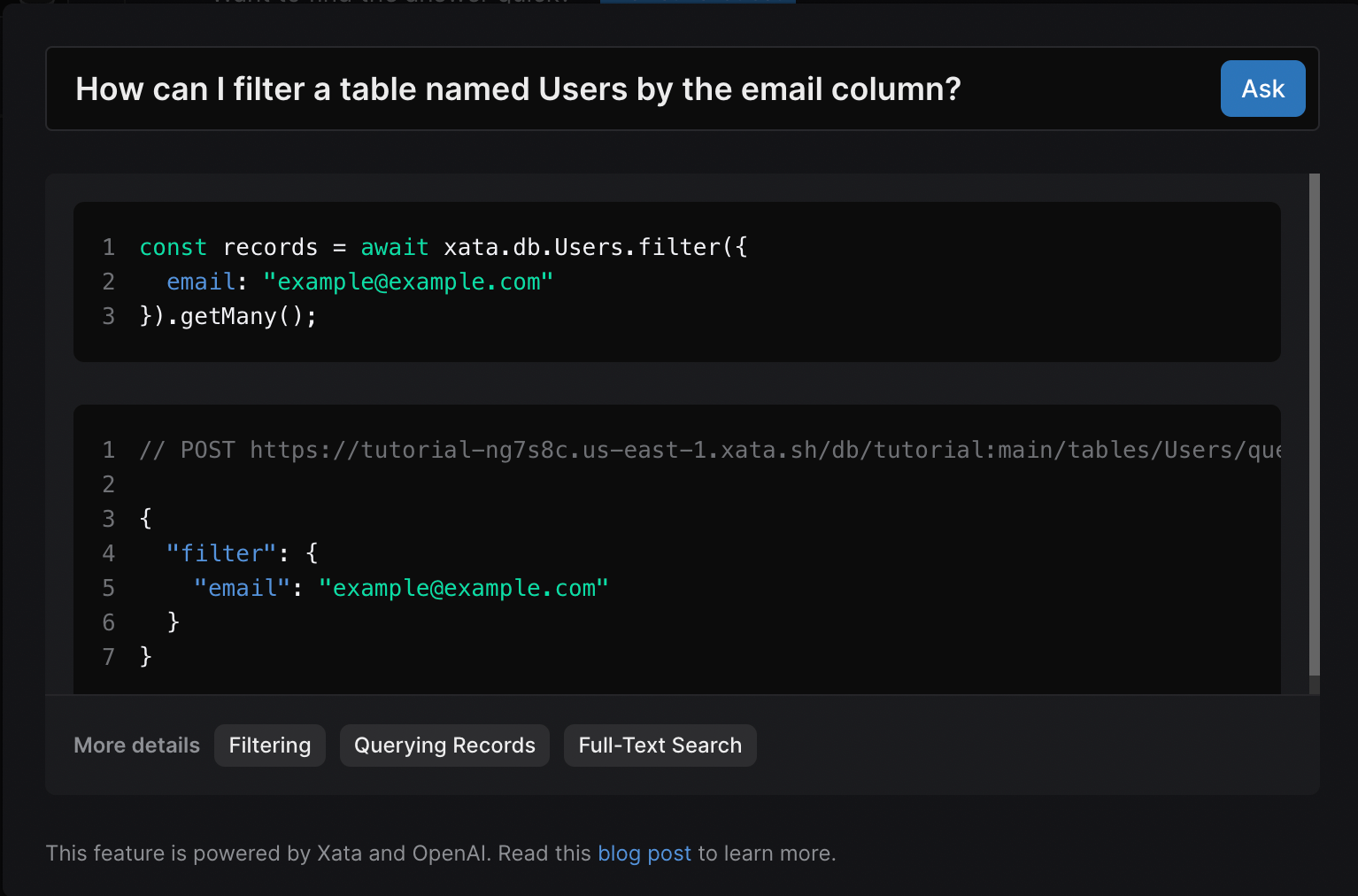This screenshot has width=1358, height=896.
Task: Click the "filter" key in JSON body
Action: click(221, 553)
